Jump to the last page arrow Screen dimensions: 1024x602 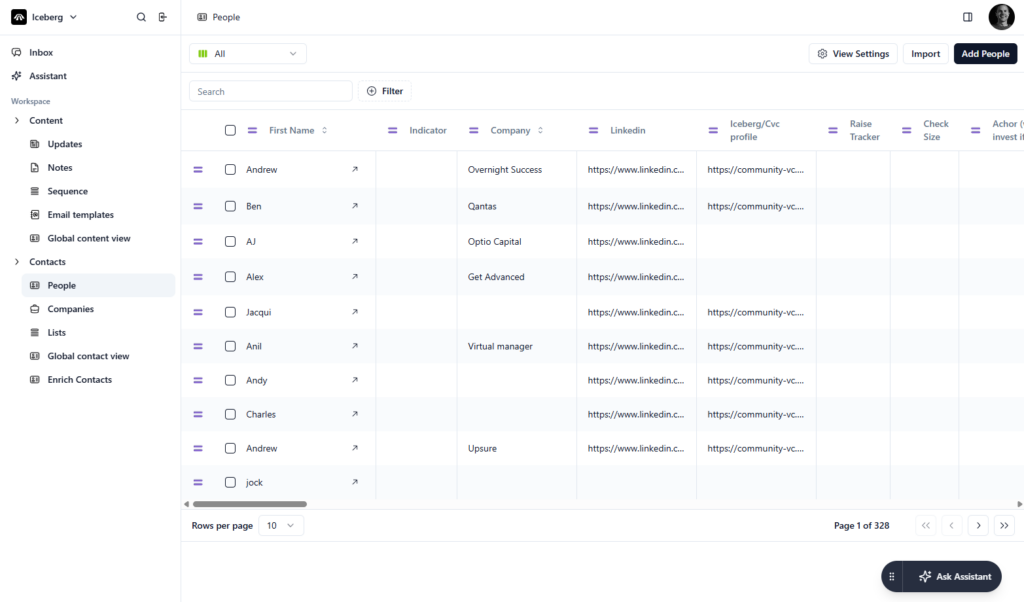click(1004, 525)
